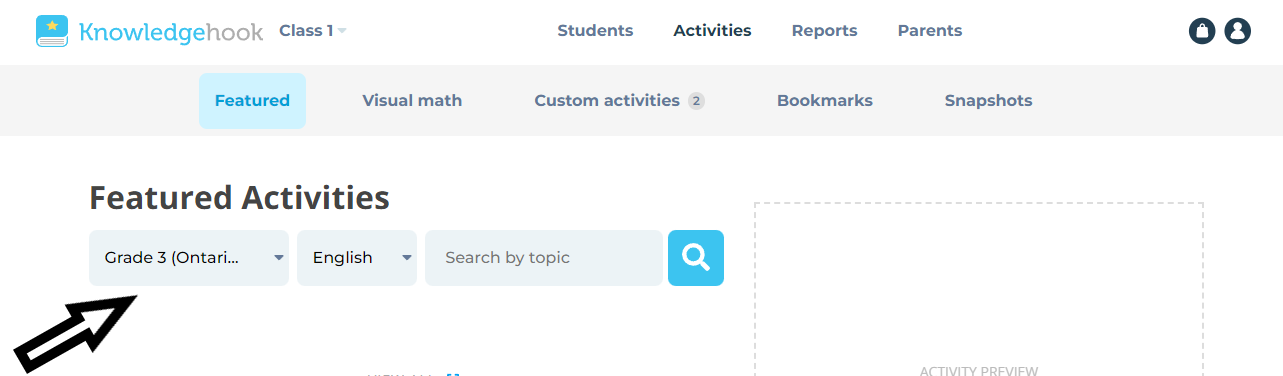Switch to the Visual math tab
This screenshot has height=376, width=1283.
point(412,101)
